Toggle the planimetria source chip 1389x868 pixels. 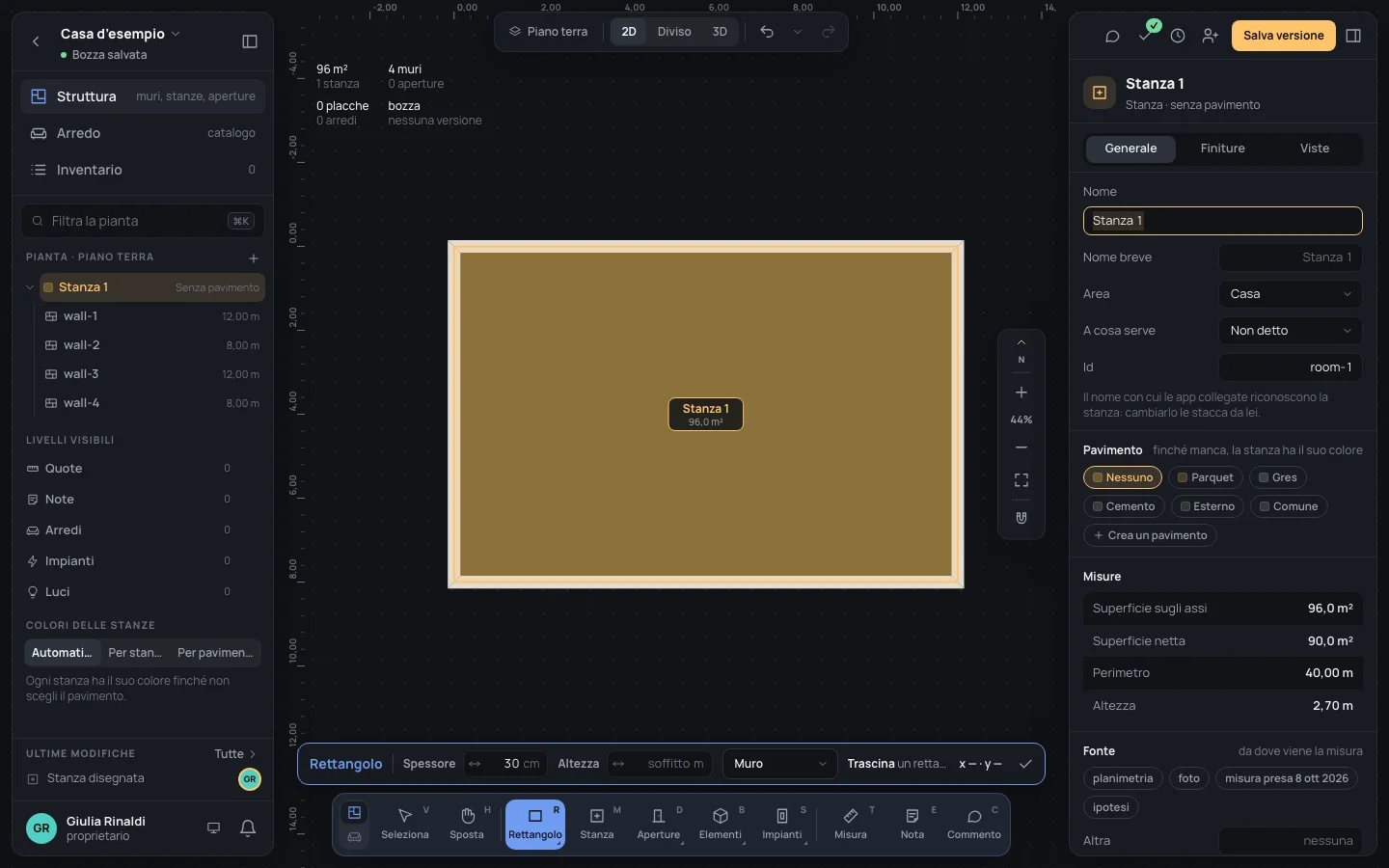[x=1123, y=778]
